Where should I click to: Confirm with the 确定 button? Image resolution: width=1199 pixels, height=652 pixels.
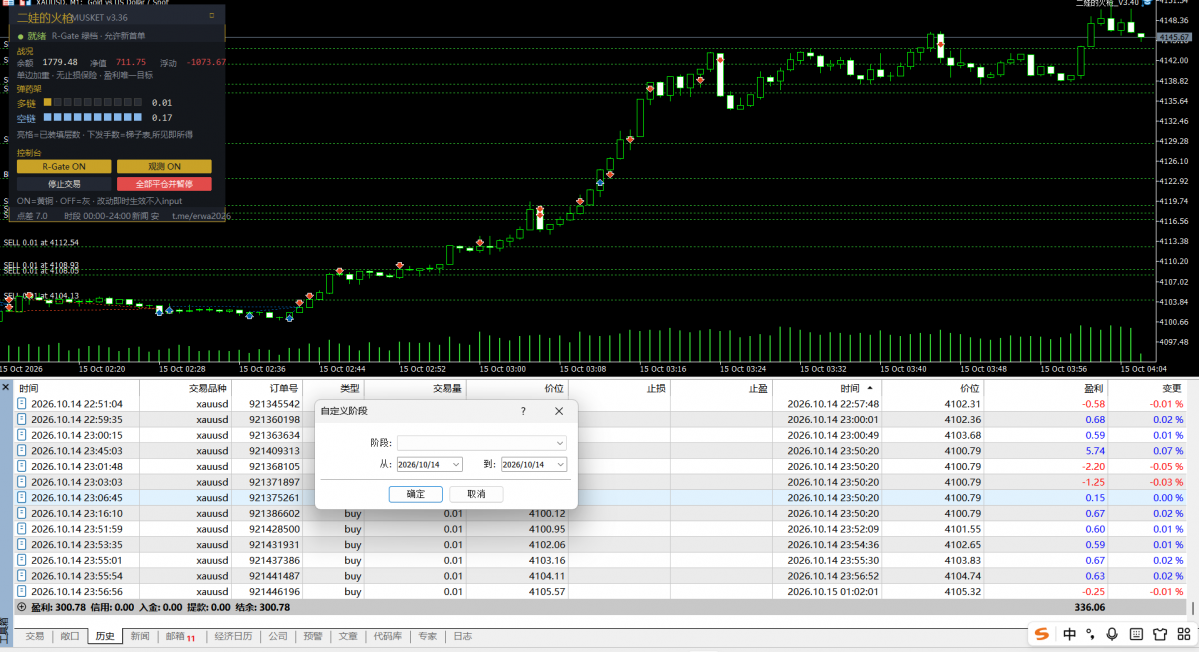point(415,494)
